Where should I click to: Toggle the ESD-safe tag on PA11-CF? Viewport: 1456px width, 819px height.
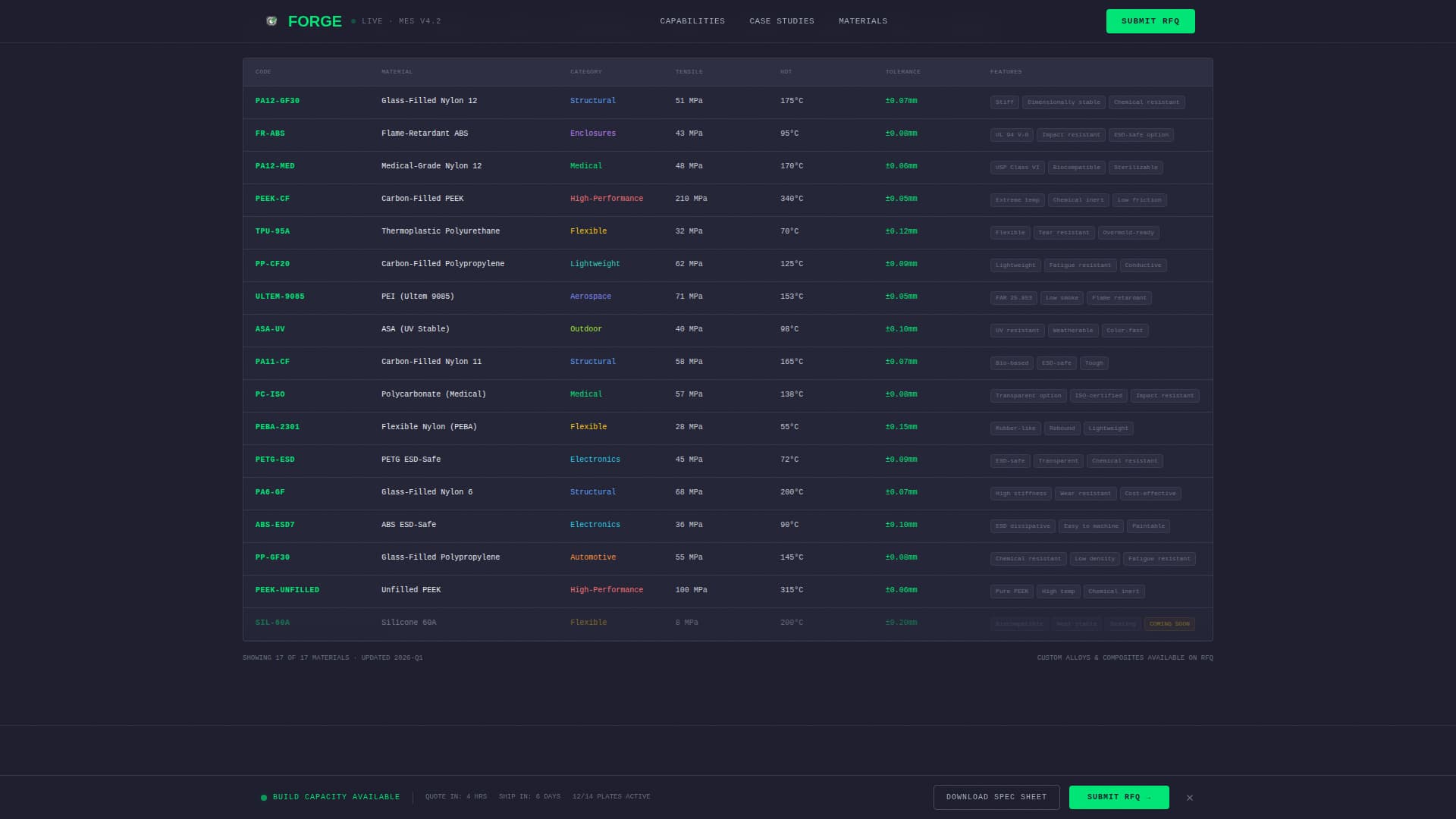1056,362
